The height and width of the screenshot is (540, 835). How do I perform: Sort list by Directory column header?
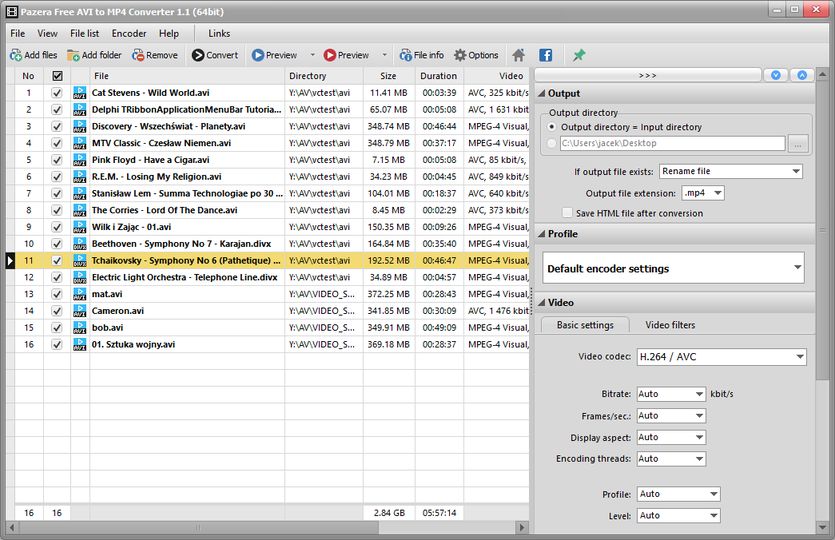(324, 76)
